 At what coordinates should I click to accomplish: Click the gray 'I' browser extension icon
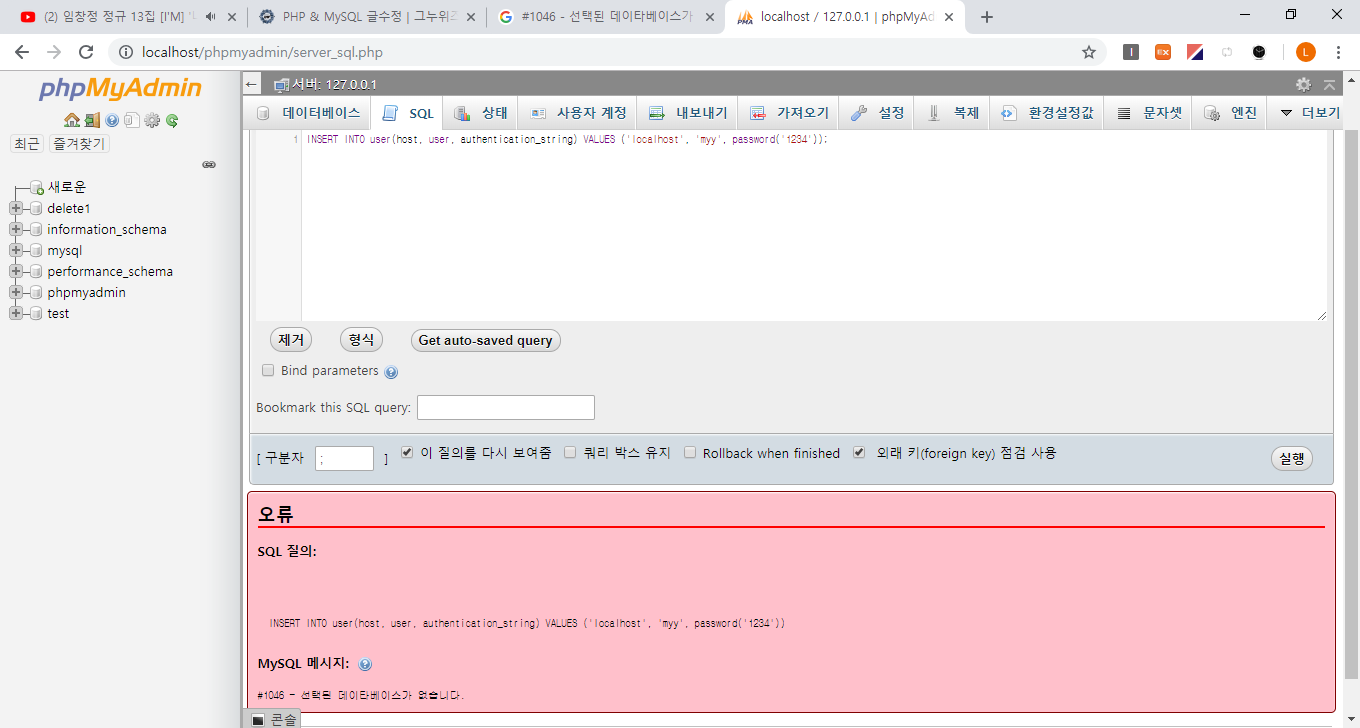[1131, 52]
